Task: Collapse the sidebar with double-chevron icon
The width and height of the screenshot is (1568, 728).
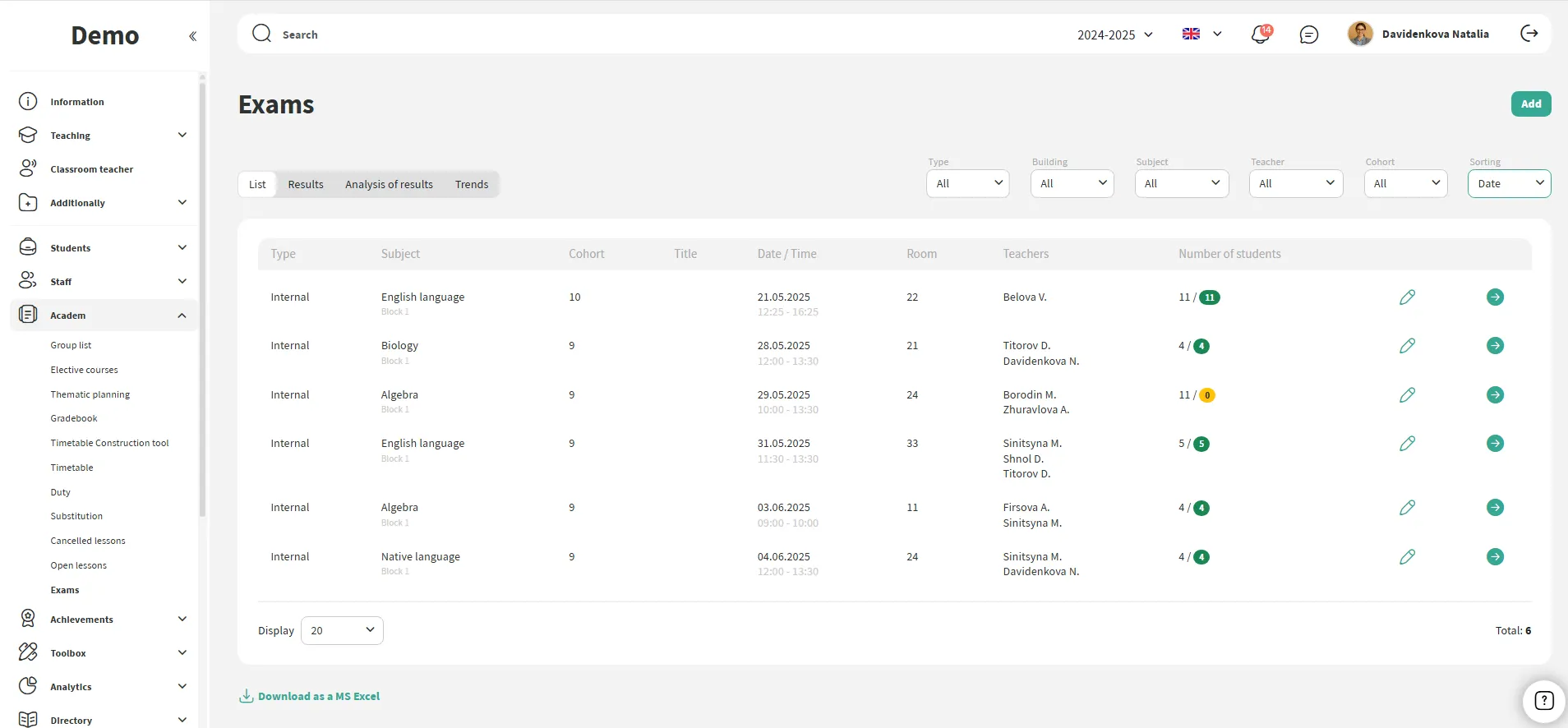Action: click(192, 36)
